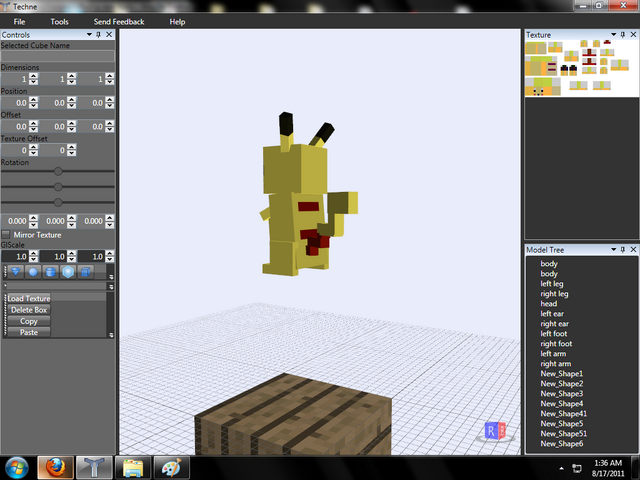Open Windows Explorer from the taskbar

click(133, 468)
